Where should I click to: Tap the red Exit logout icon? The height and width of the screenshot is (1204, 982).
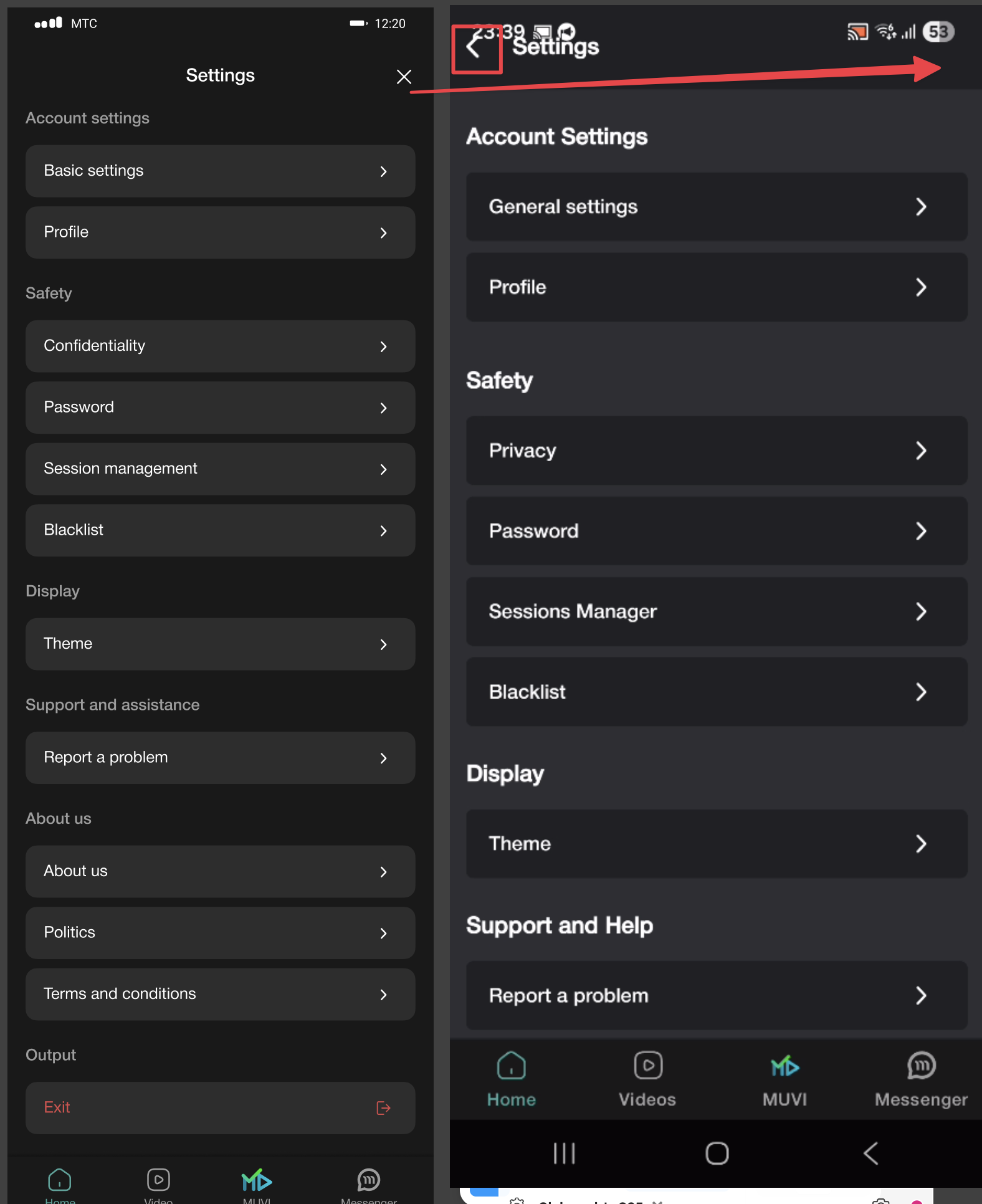pyautogui.click(x=383, y=1107)
